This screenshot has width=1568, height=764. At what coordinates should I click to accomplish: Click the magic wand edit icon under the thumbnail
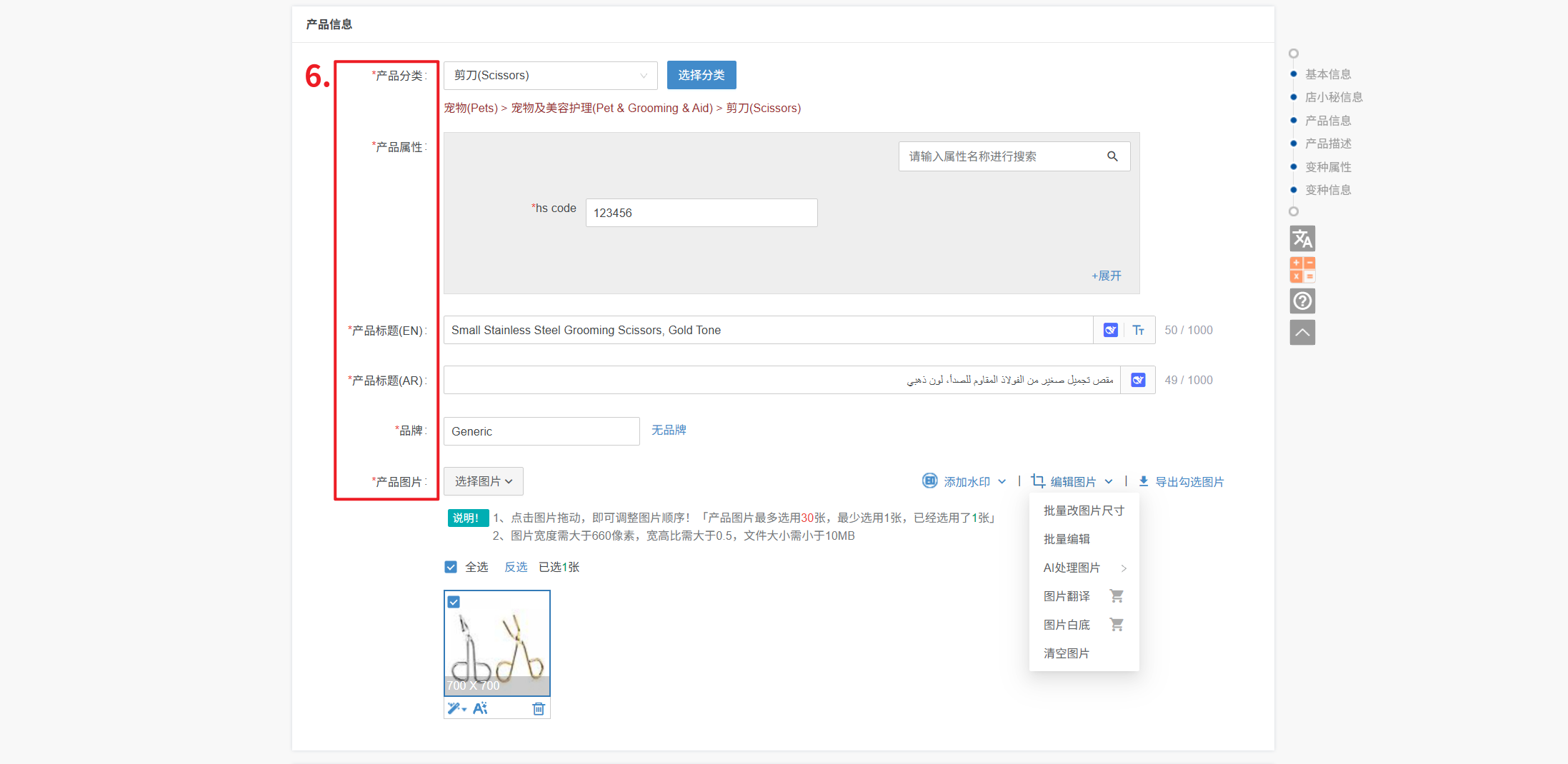(456, 708)
